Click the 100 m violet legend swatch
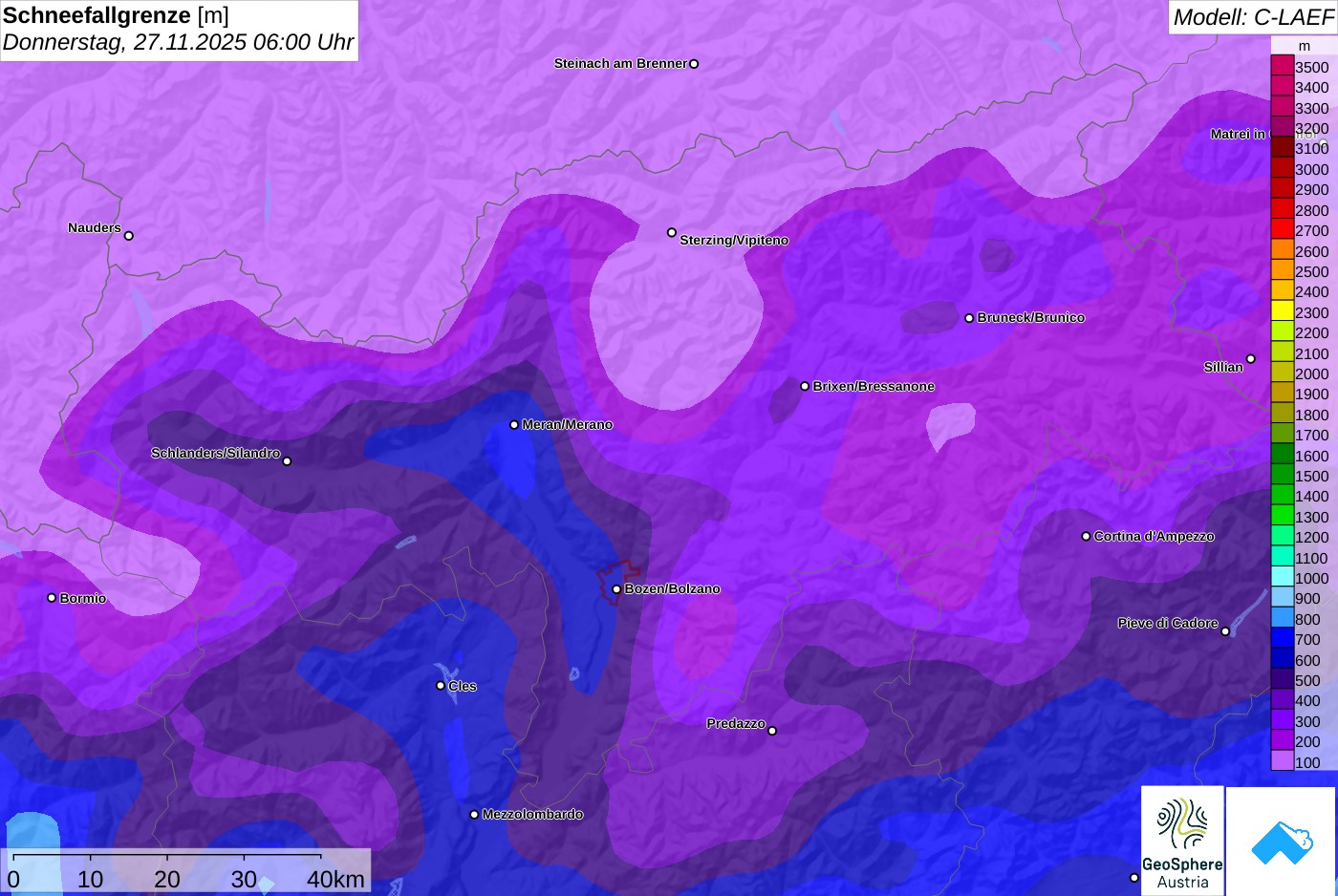This screenshot has width=1338, height=896. point(1282,761)
